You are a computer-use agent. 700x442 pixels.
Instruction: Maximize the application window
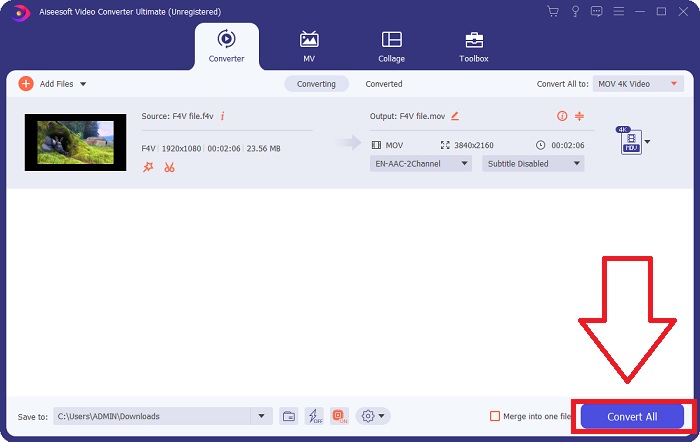(x=661, y=12)
